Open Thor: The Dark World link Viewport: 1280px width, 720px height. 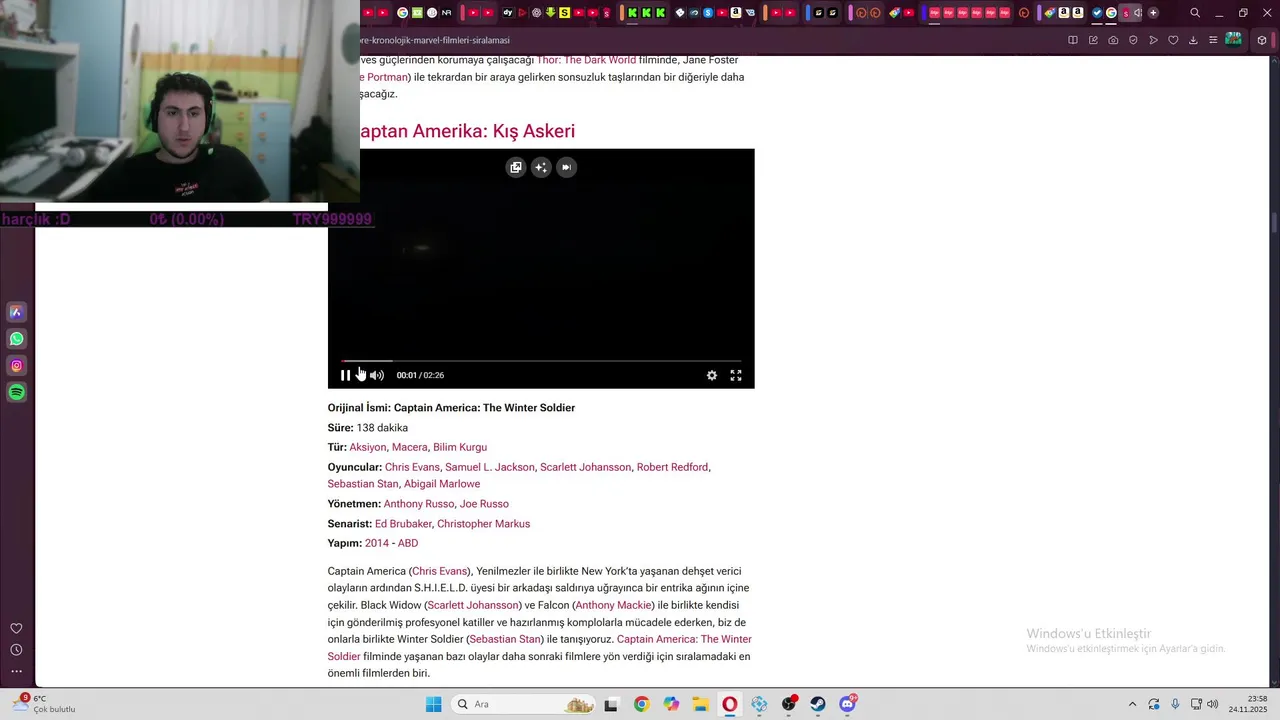(586, 60)
